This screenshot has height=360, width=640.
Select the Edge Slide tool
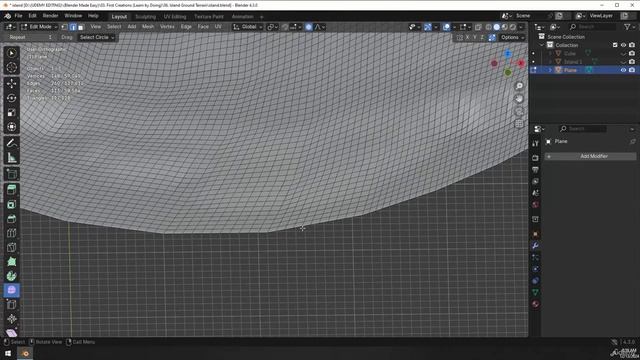(11, 304)
